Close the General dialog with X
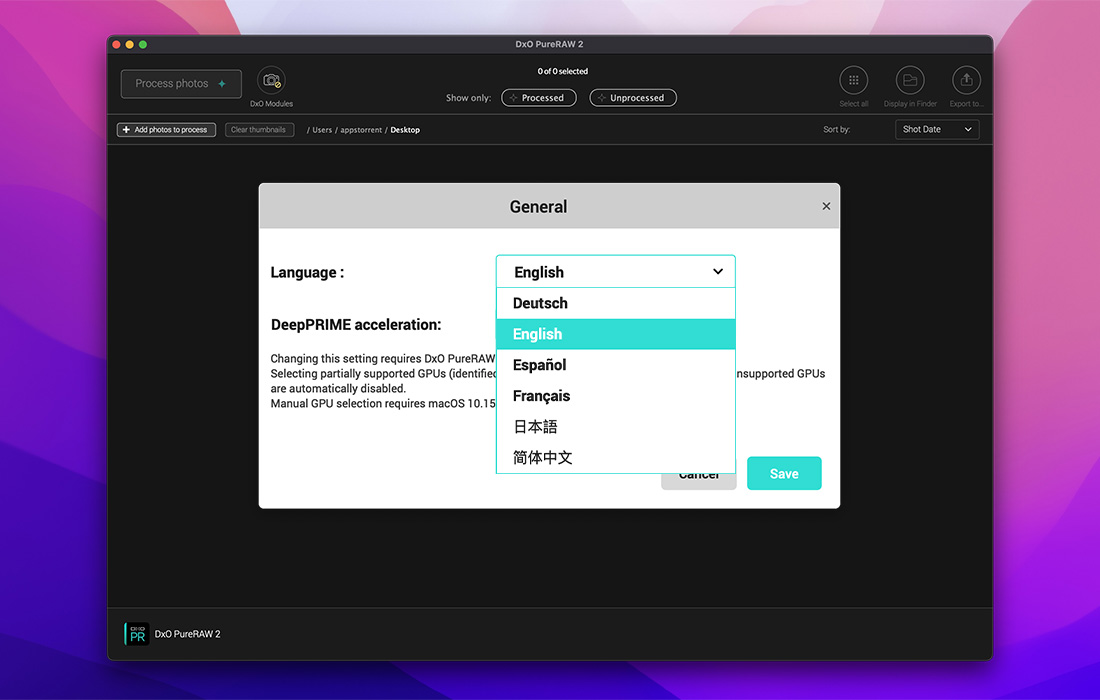Screen dimensions: 1100x700 click(x=826, y=206)
